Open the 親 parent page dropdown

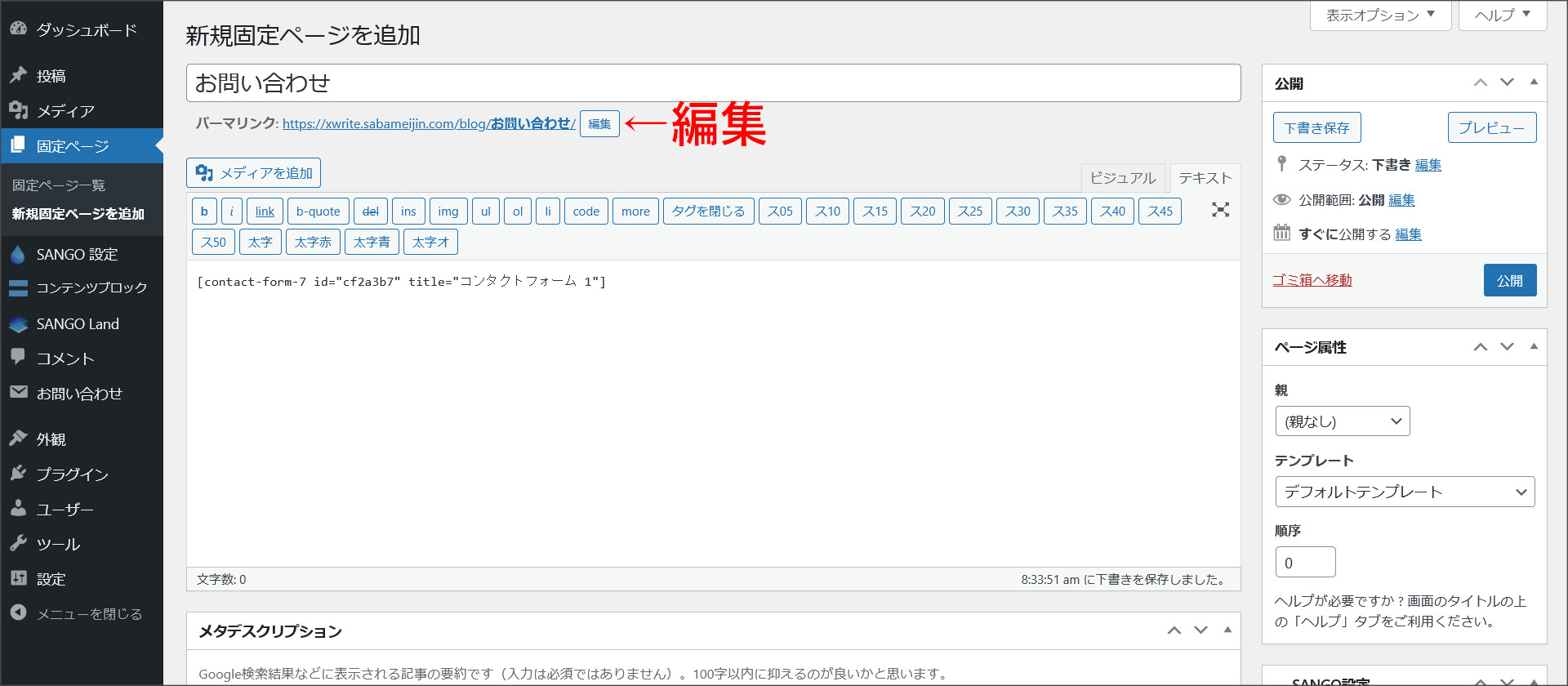tap(1342, 421)
